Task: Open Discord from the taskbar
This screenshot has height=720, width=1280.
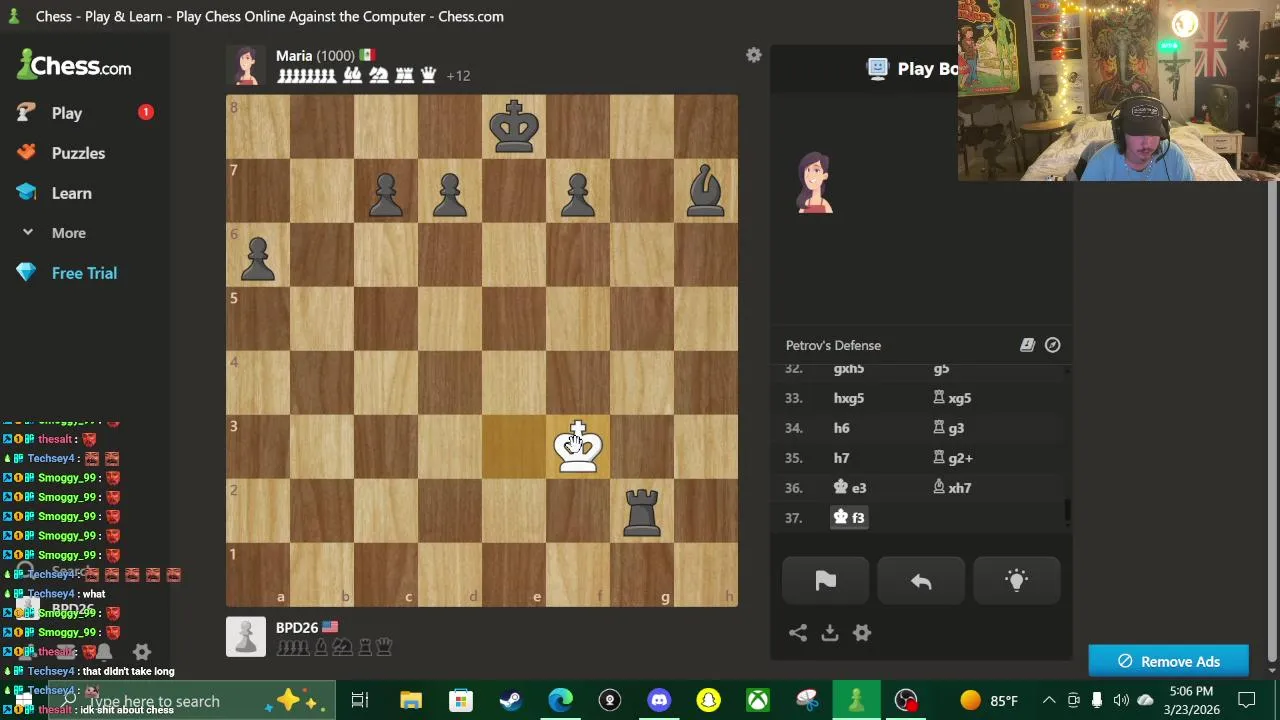Action: [x=659, y=701]
